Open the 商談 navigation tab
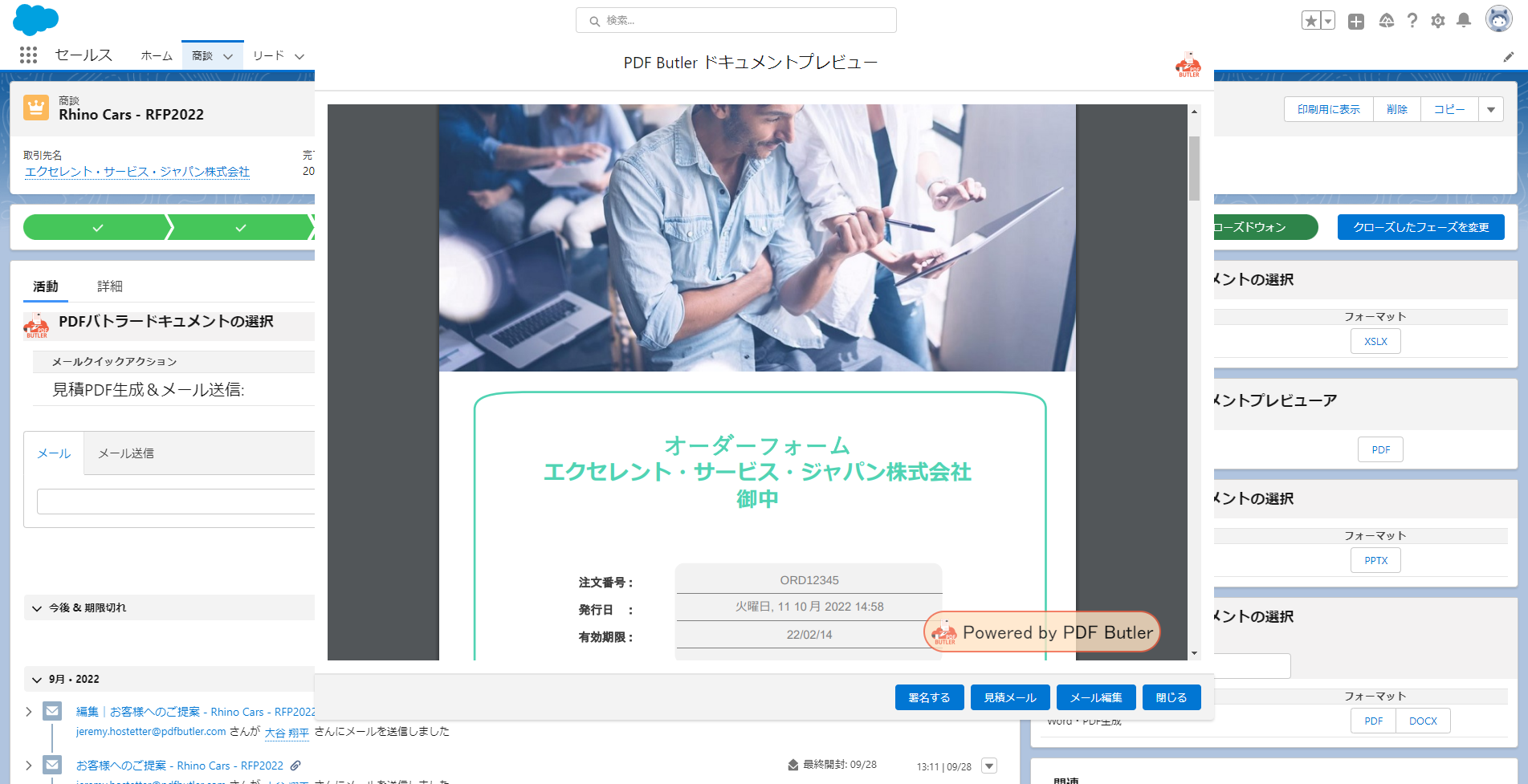 tap(202, 55)
